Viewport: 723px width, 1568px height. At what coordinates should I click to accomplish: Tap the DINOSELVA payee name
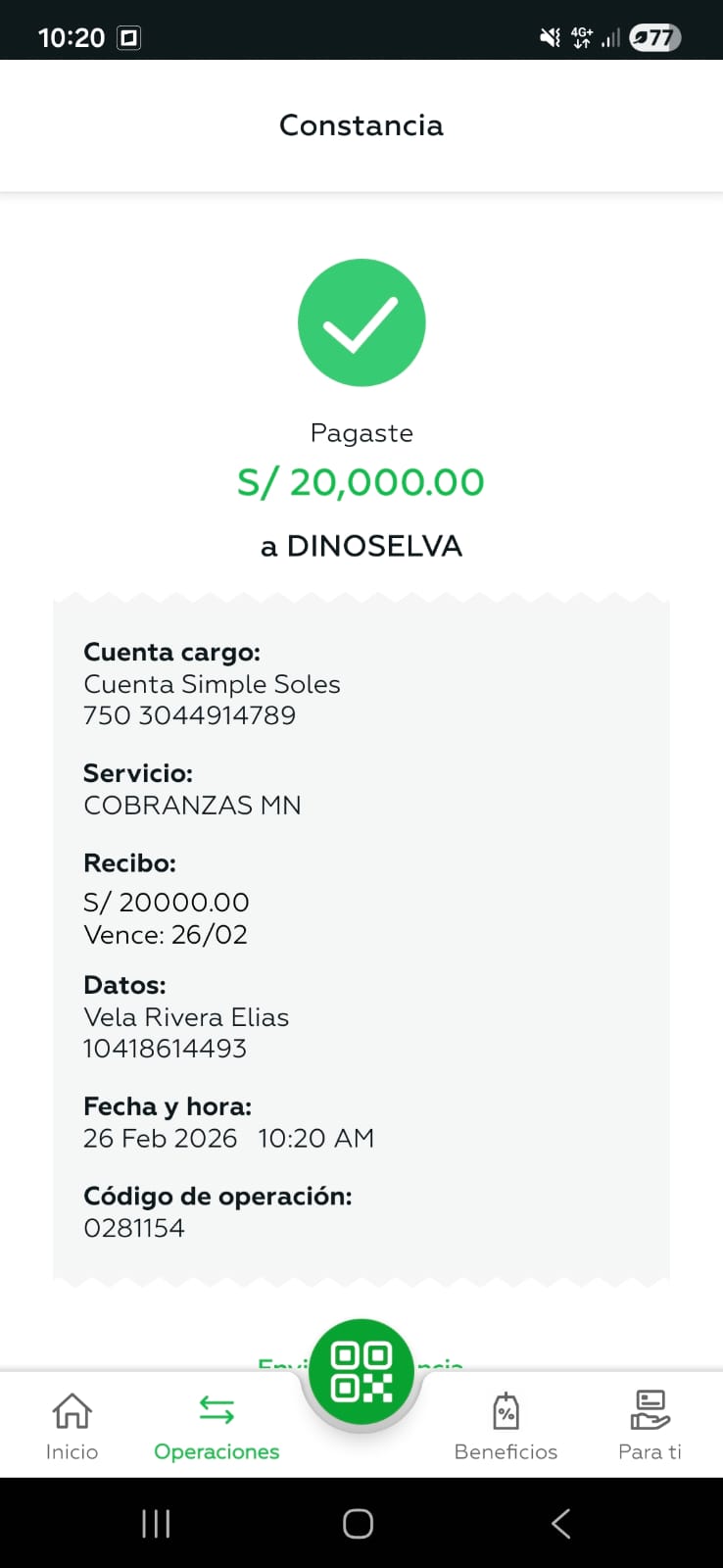point(374,546)
